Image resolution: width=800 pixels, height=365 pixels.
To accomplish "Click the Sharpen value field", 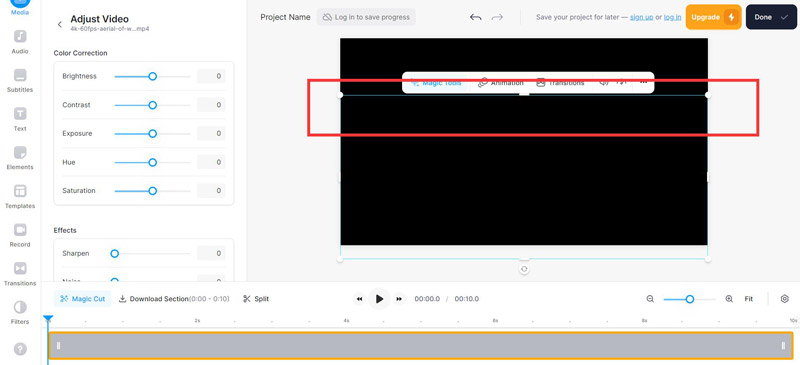I will tap(211, 253).
